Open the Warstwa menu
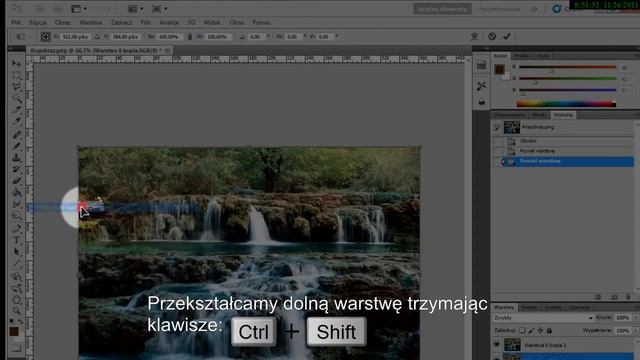 [x=91, y=22]
